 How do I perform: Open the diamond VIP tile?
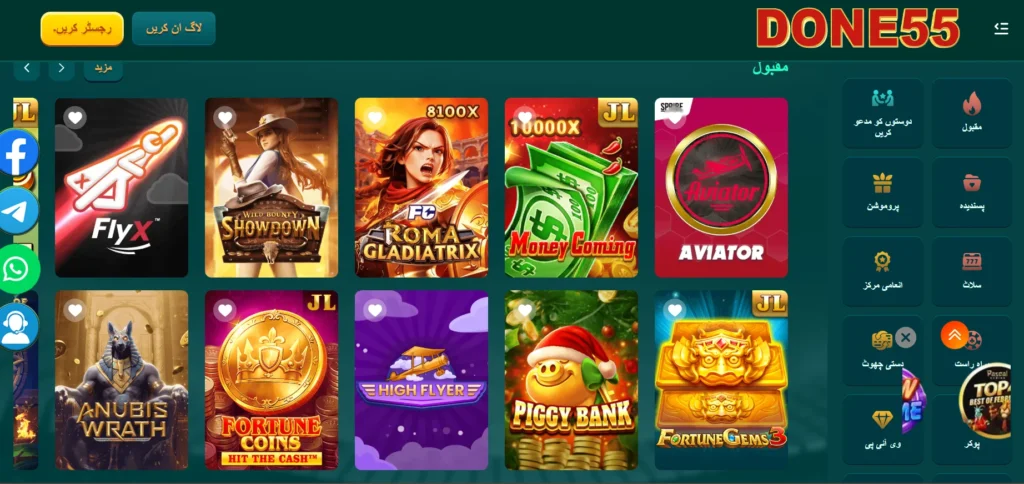[882, 429]
